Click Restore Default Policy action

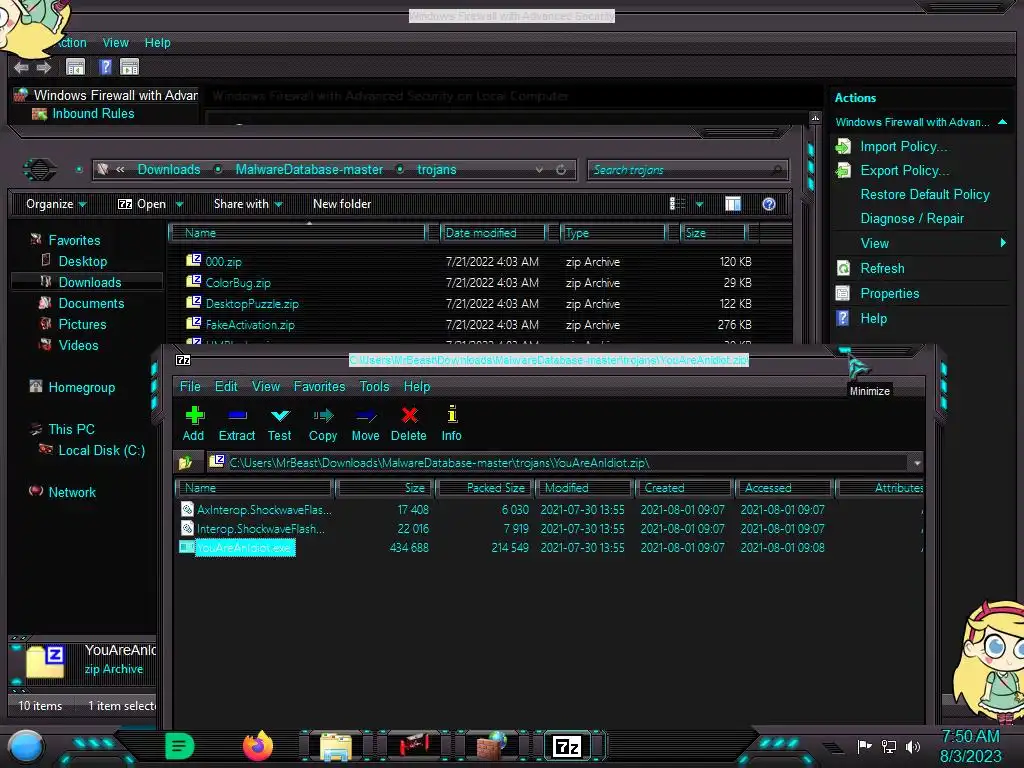tap(925, 195)
